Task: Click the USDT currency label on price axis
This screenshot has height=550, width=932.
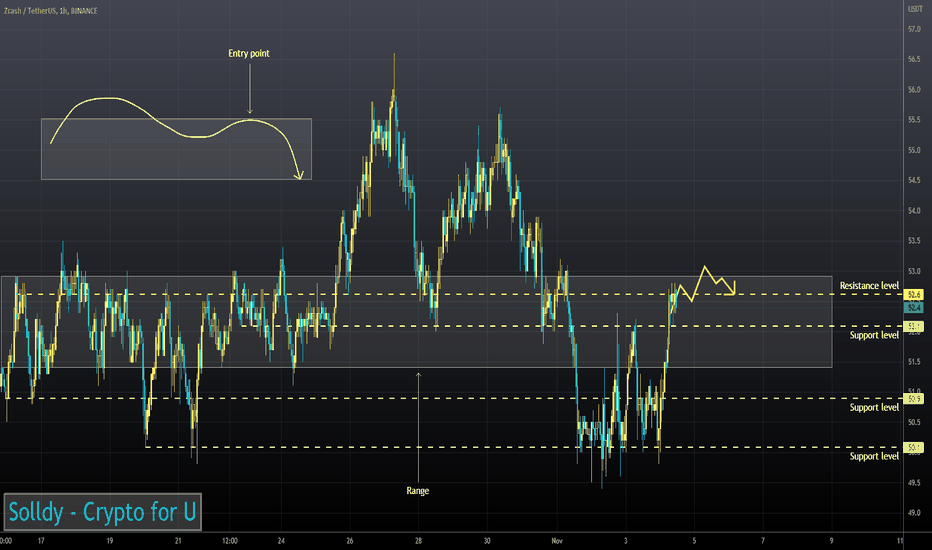Action: [x=914, y=9]
